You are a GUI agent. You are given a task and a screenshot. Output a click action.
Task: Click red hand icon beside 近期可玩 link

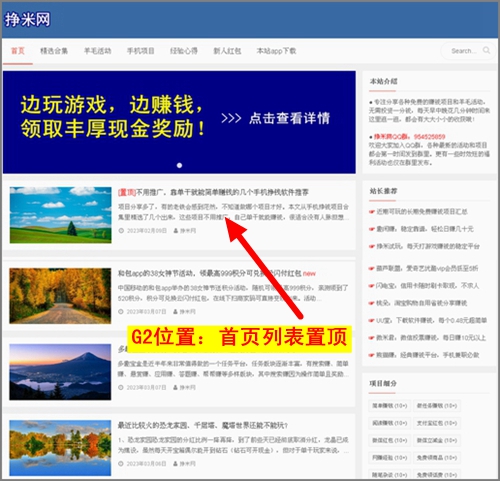[372, 212]
